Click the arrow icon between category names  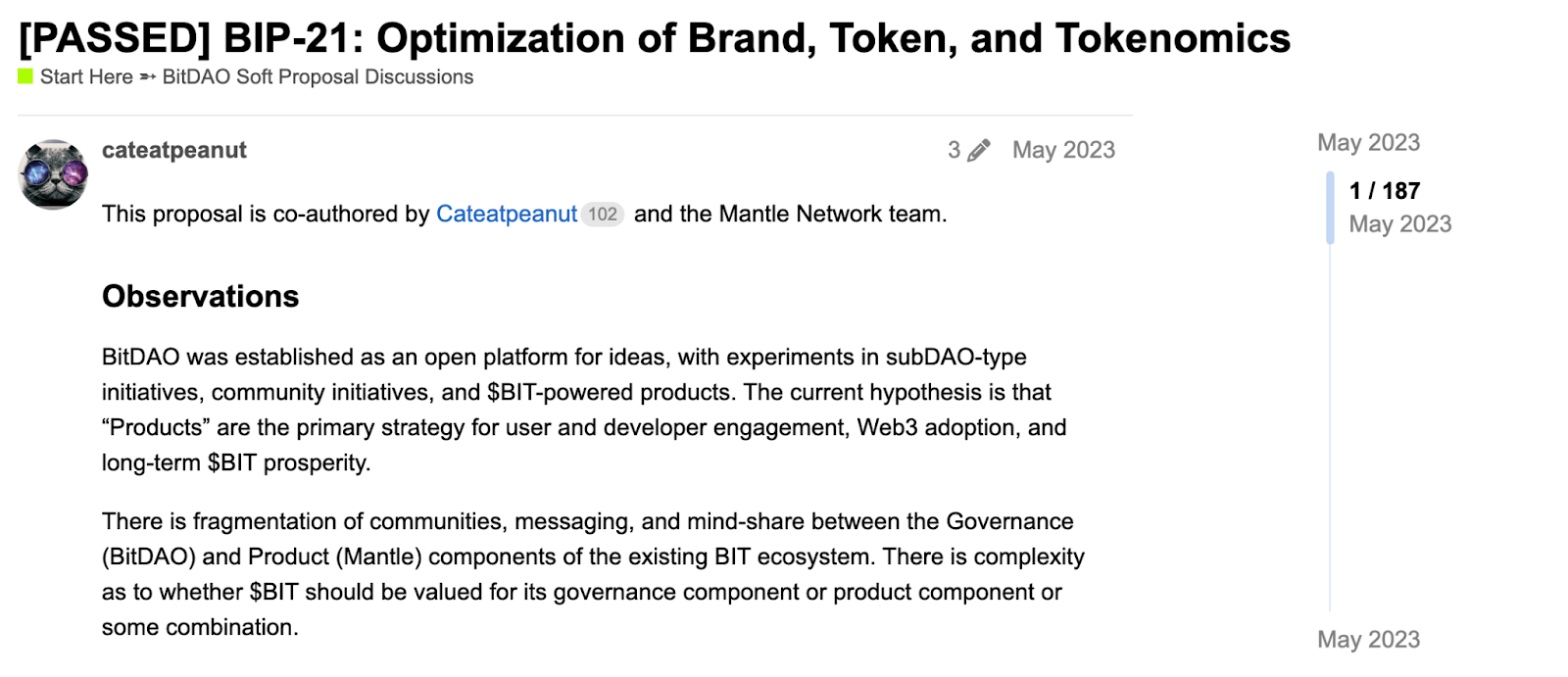click(148, 77)
